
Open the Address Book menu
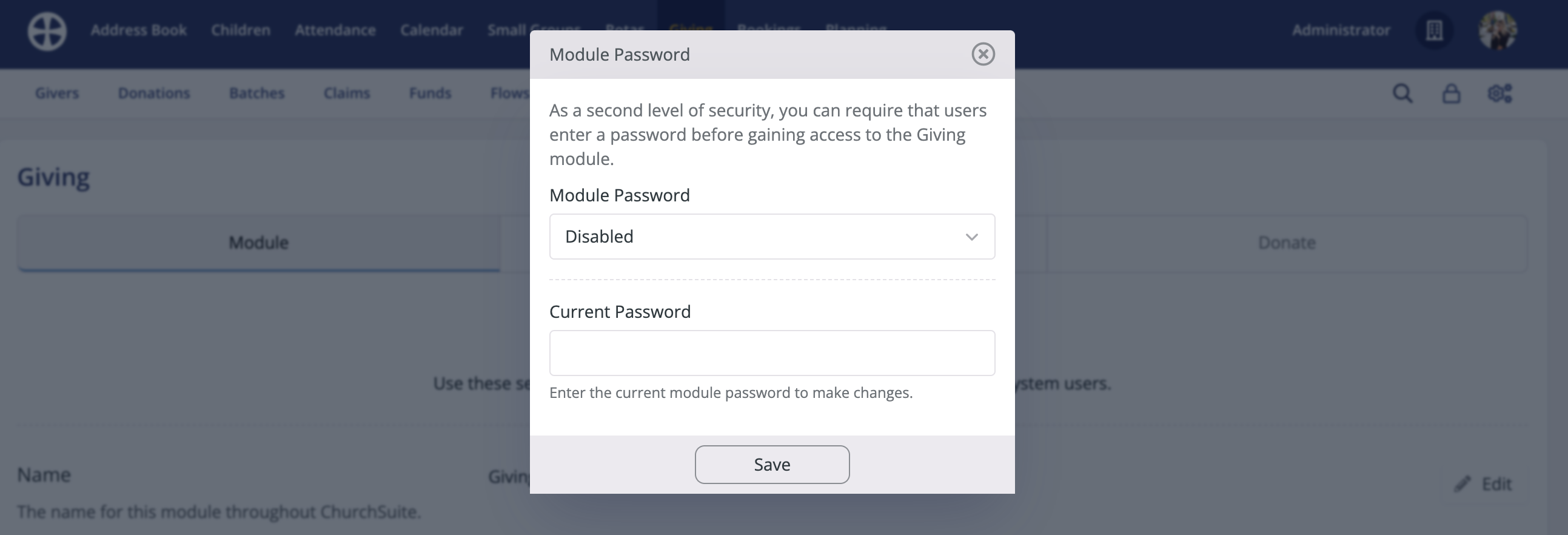coord(139,29)
